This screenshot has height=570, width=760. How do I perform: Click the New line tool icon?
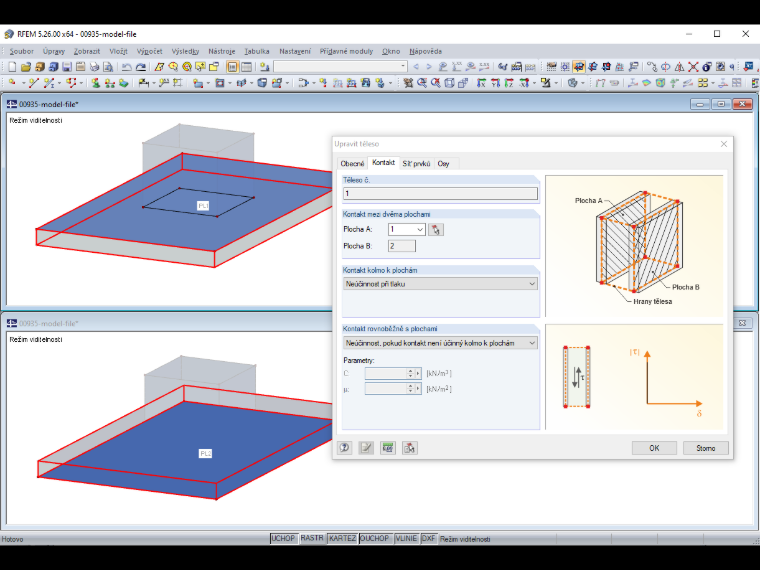33,83
